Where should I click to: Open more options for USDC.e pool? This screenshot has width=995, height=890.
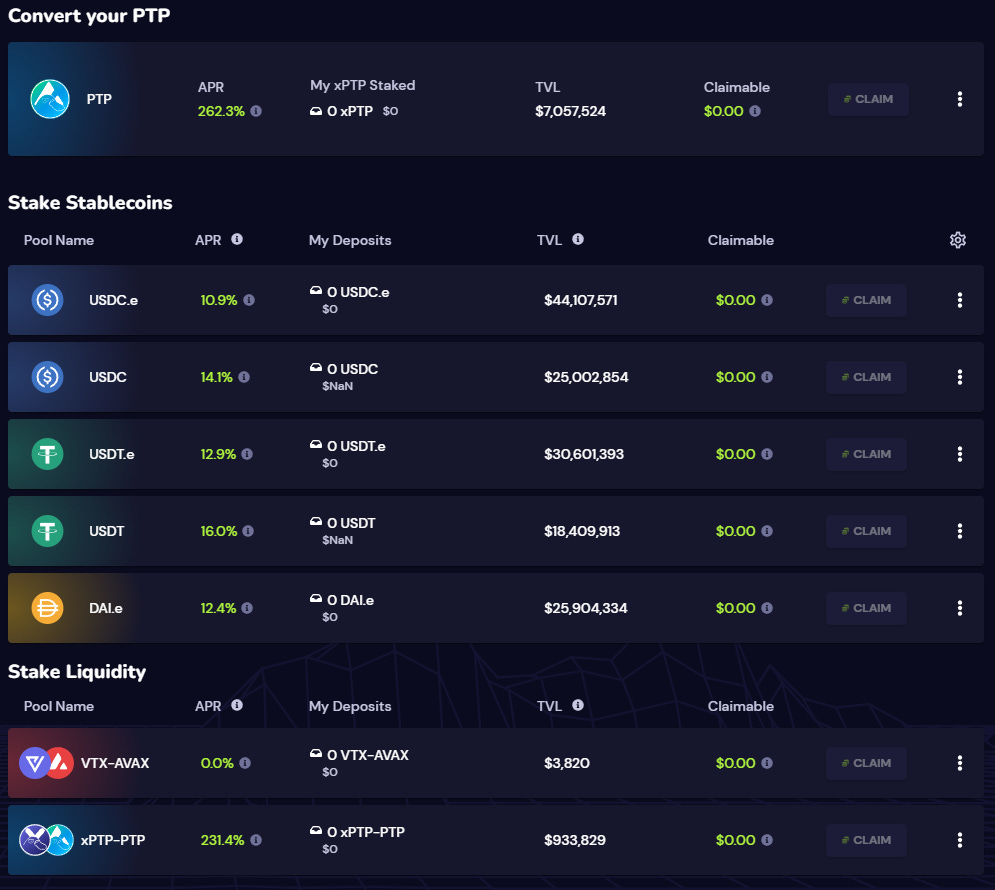tap(959, 300)
